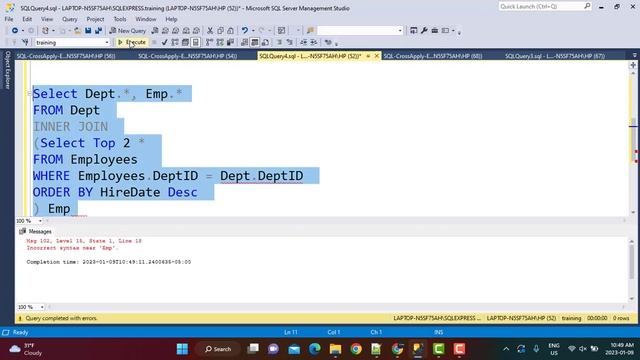Switch to SQL-CrossApply tab ending (56)
Viewport: 640px width, 360px height.
tap(66, 56)
